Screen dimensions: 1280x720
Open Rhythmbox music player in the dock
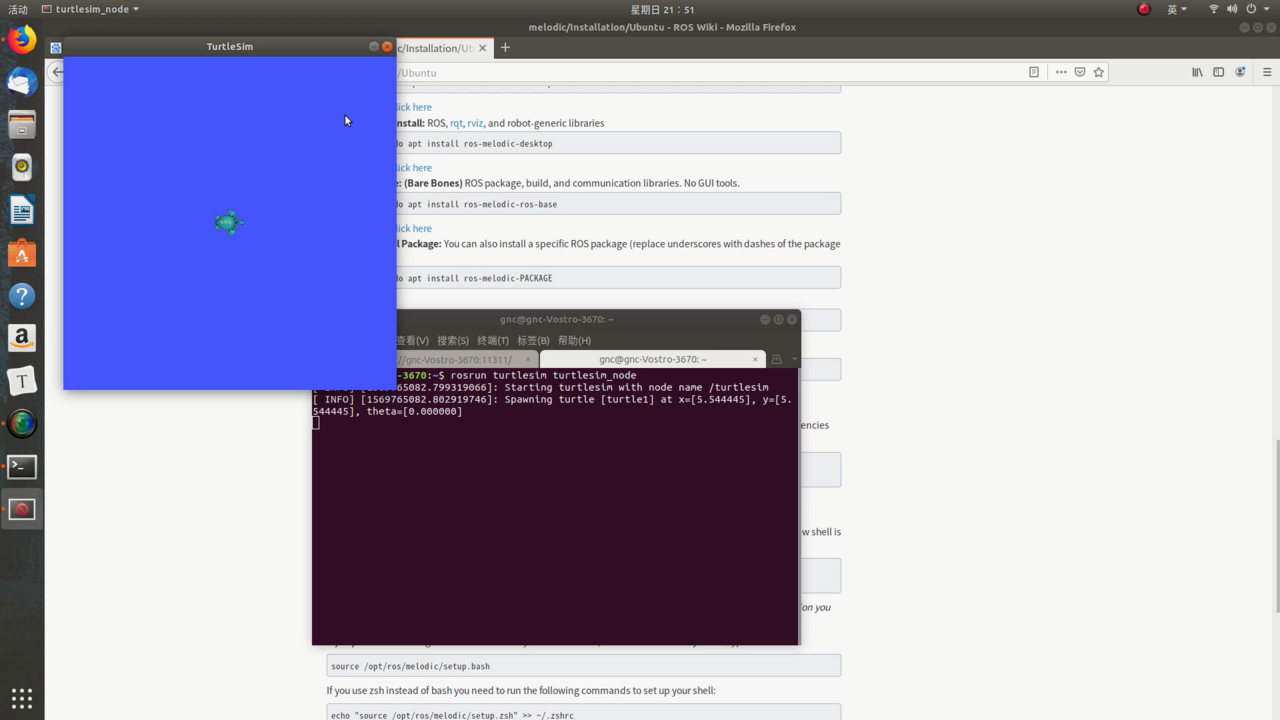pos(22,167)
